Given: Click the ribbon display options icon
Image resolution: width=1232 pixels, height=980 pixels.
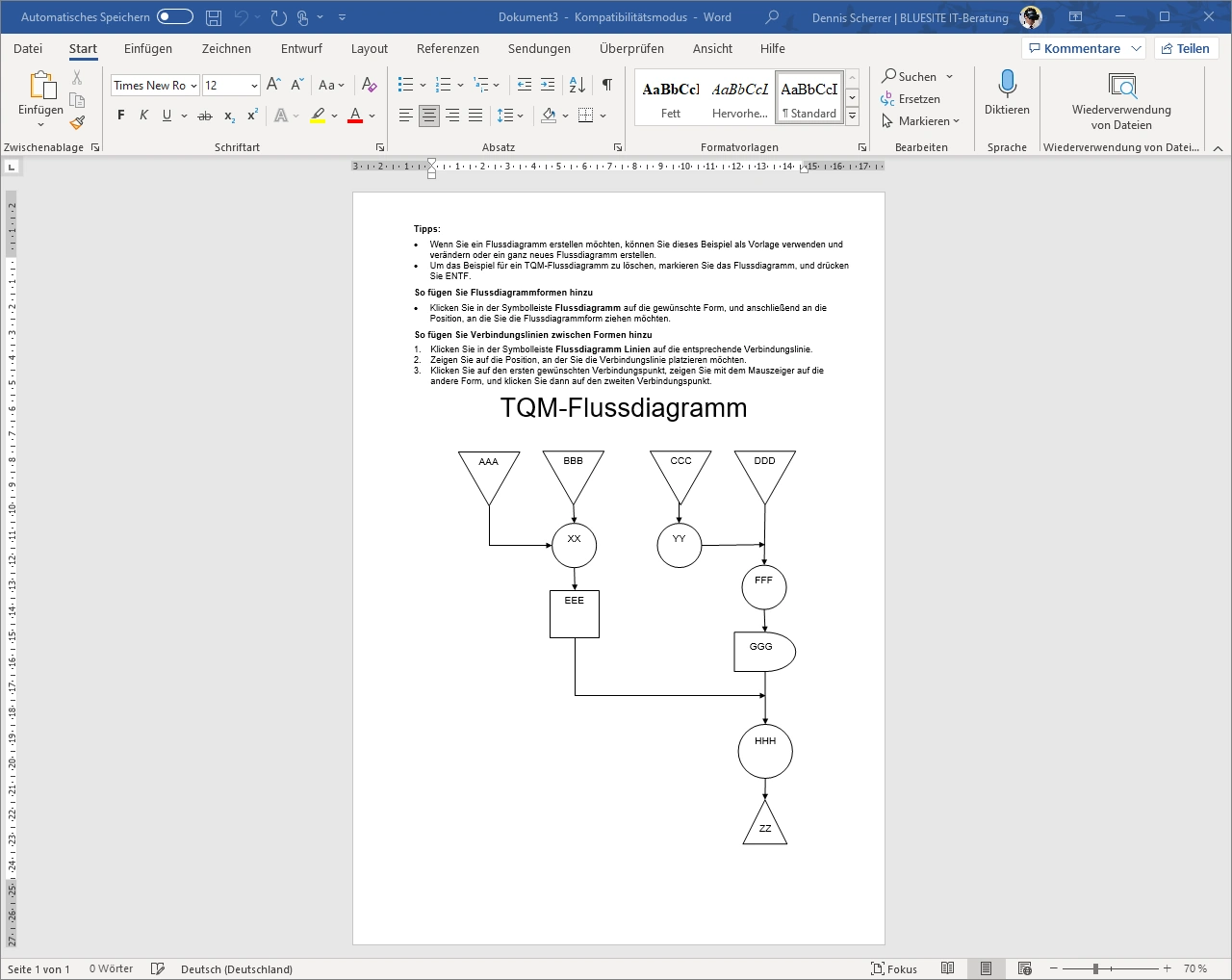Looking at the screenshot, I should tap(1076, 17).
